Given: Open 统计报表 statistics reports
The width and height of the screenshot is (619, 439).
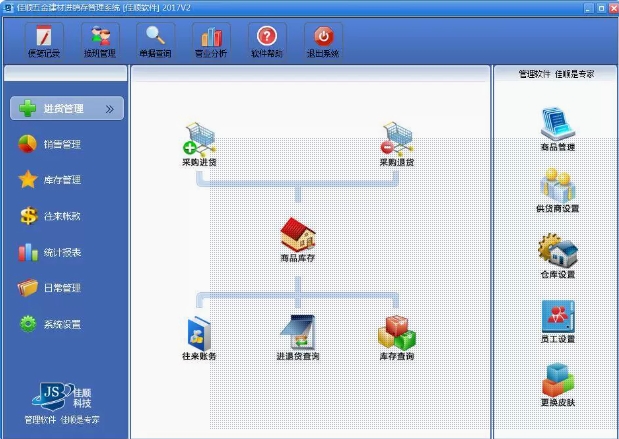Looking at the screenshot, I should point(50,252).
